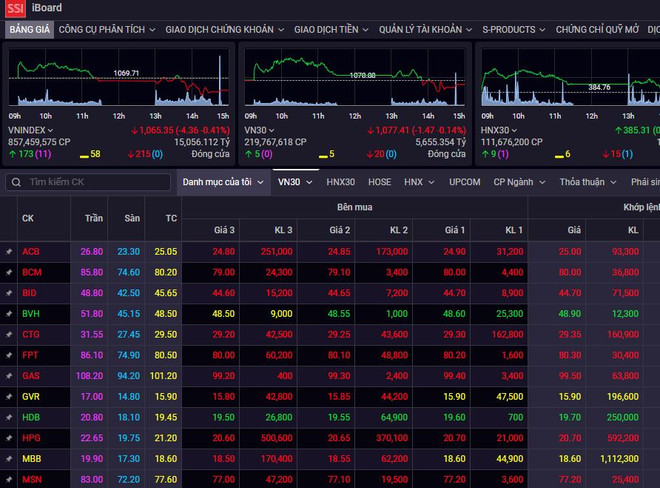Screen dimensions: 660x488
Task: Click the GVR stock symbol
Action: click(32, 396)
